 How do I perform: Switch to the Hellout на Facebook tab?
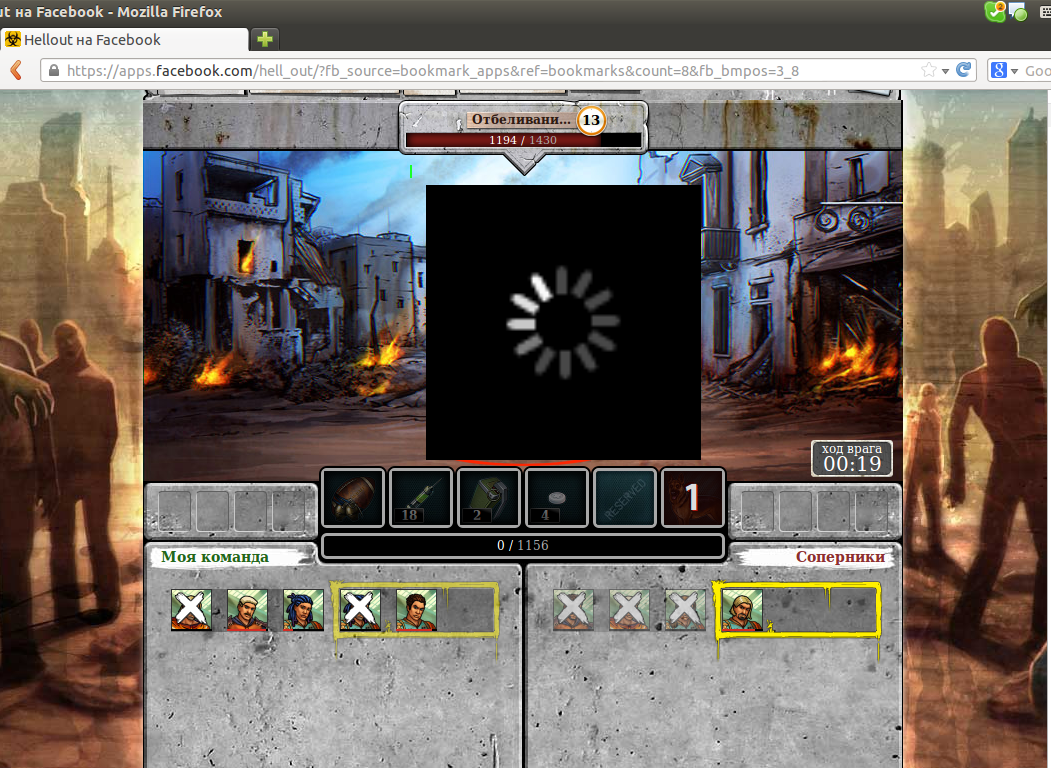[124, 40]
